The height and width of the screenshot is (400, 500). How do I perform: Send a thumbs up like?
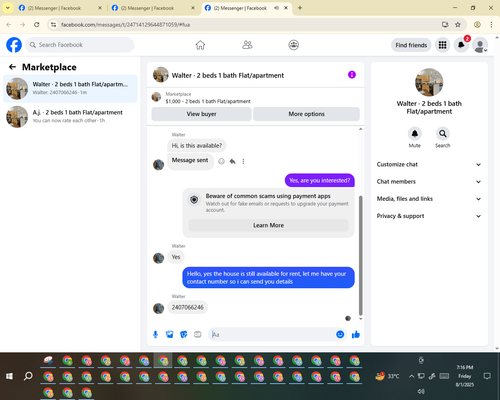(356, 334)
